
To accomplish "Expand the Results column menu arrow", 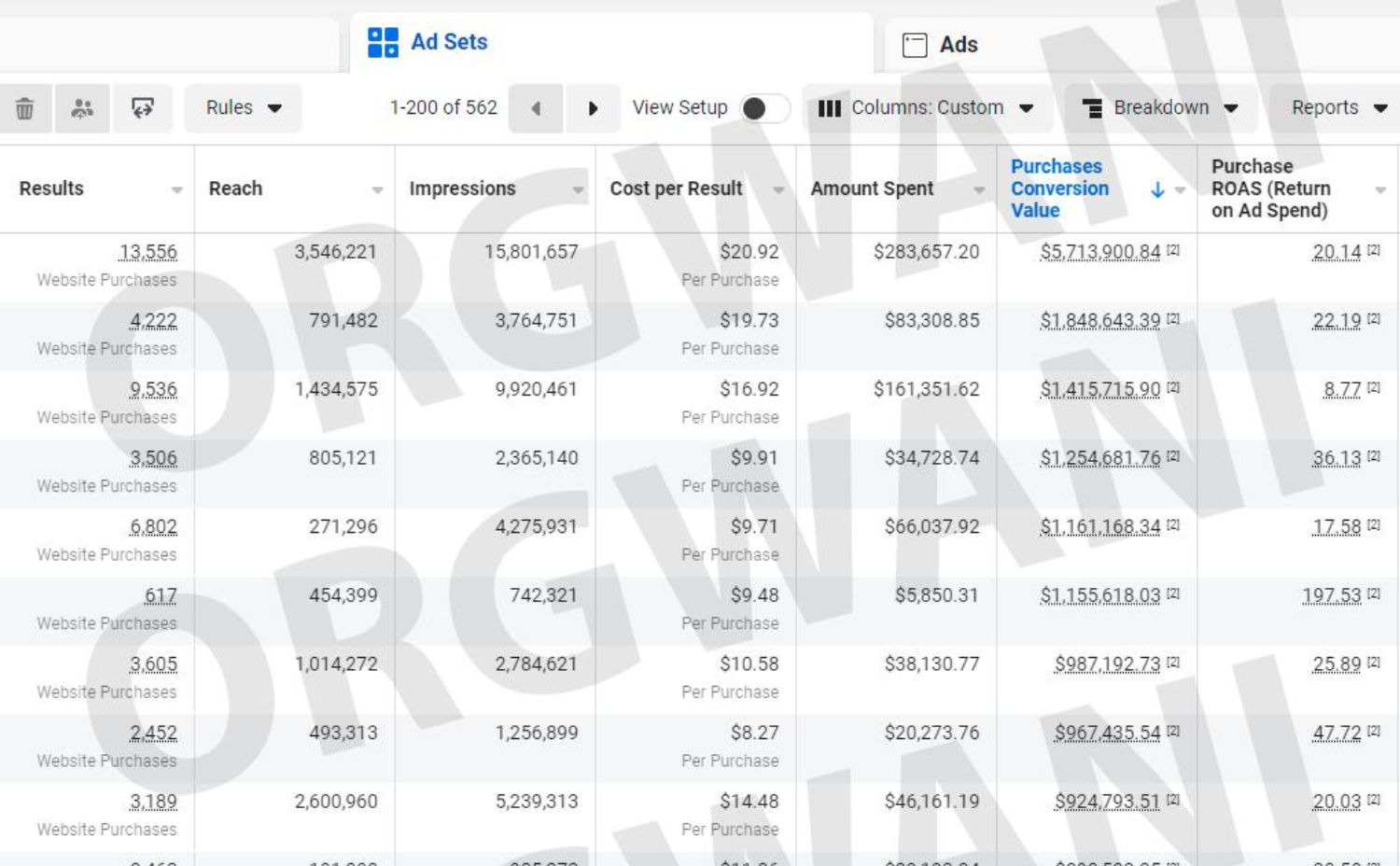I will [176, 189].
